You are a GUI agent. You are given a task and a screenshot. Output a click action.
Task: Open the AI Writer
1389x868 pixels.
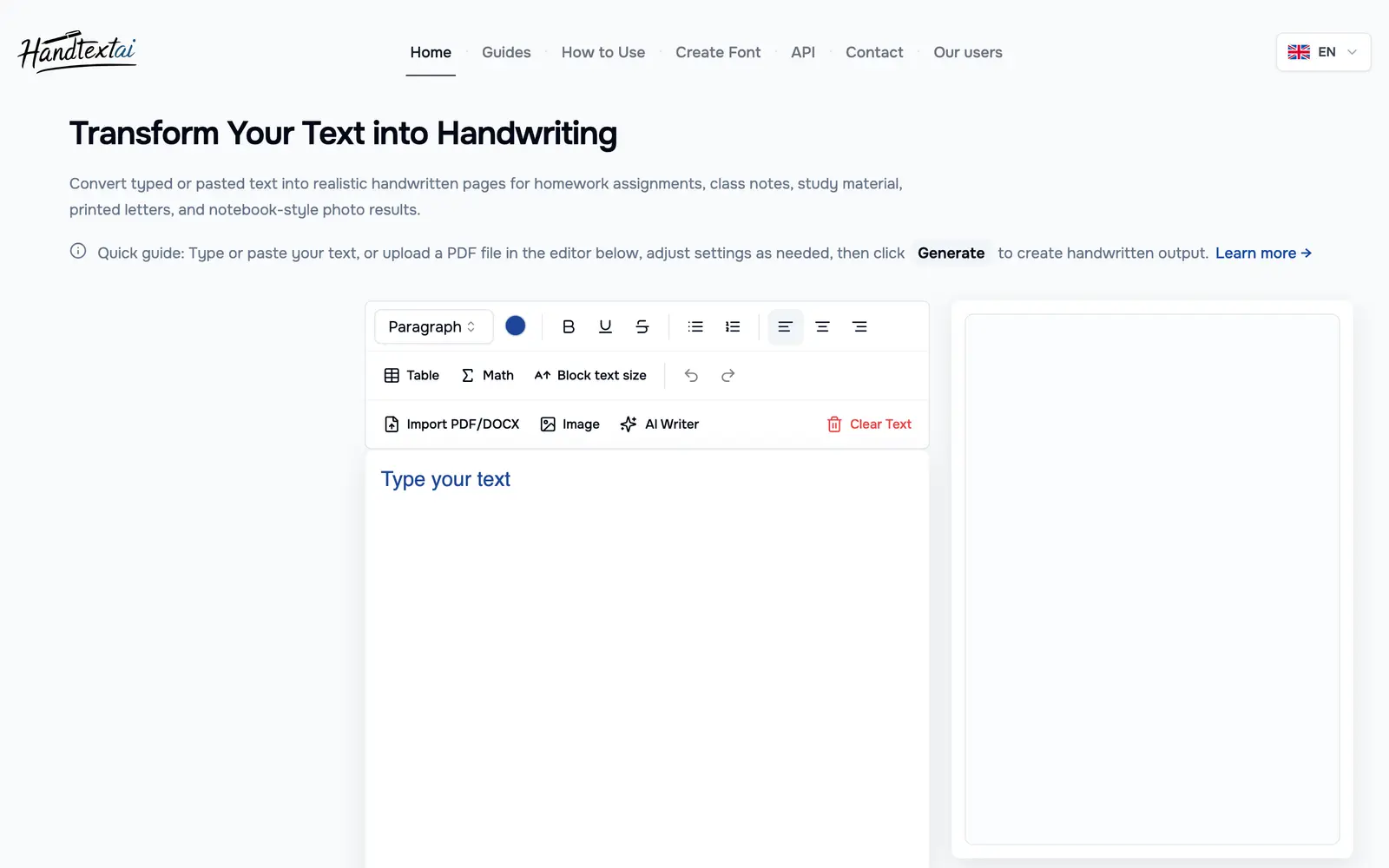pyautogui.click(x=660, y=424)
